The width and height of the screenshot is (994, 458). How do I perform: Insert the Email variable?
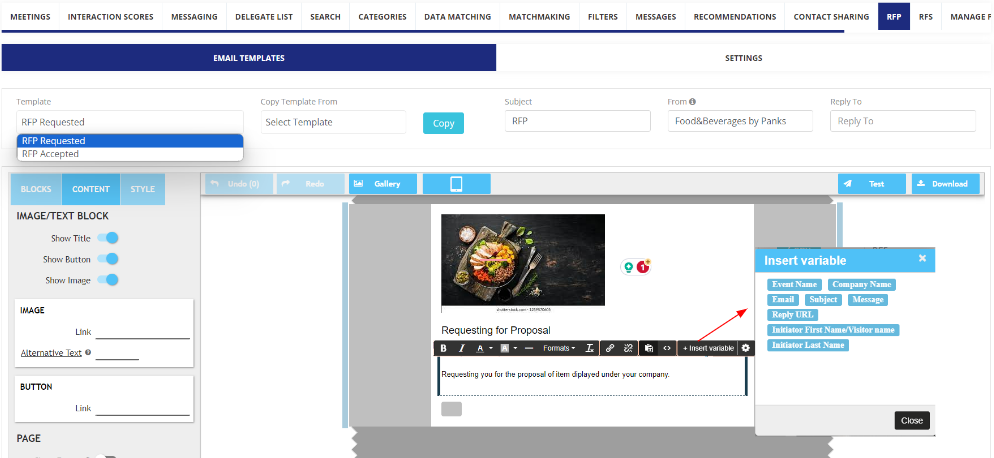pyautogui.click(x=783, y=299)
